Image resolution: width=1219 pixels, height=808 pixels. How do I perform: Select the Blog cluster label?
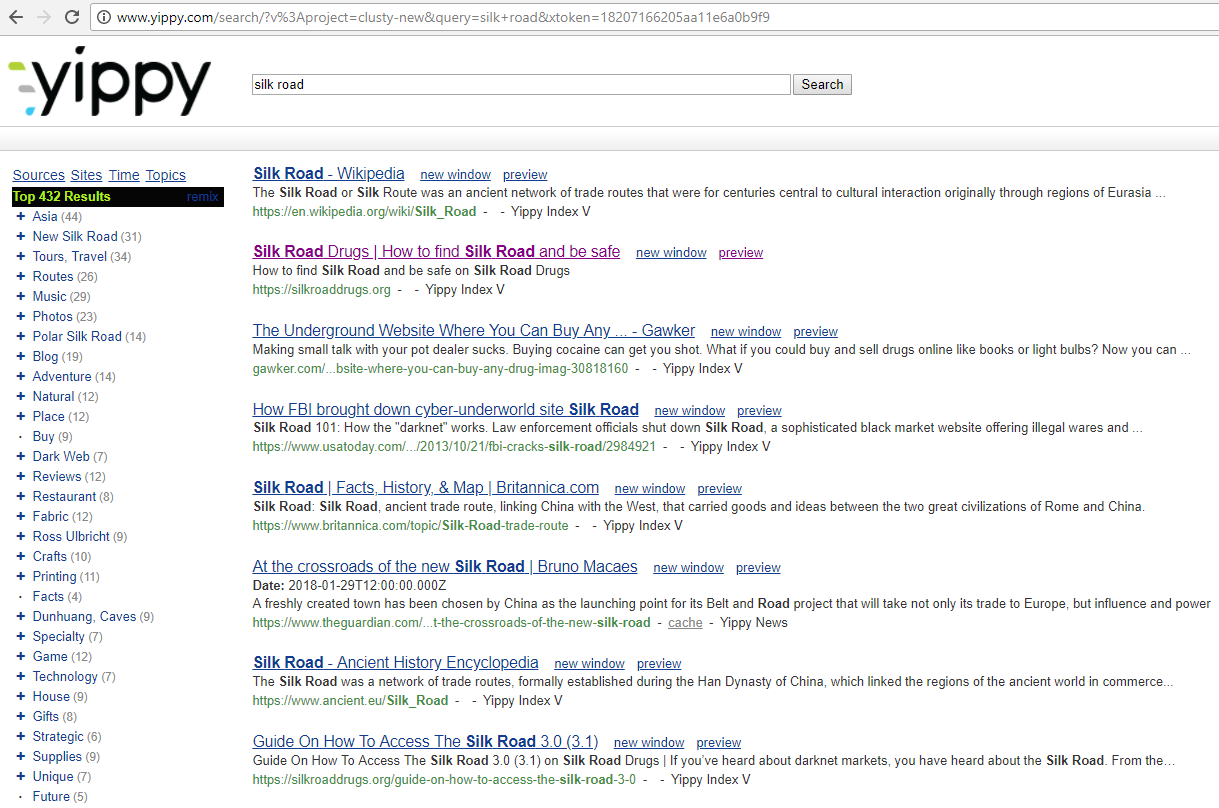(45, 356)
